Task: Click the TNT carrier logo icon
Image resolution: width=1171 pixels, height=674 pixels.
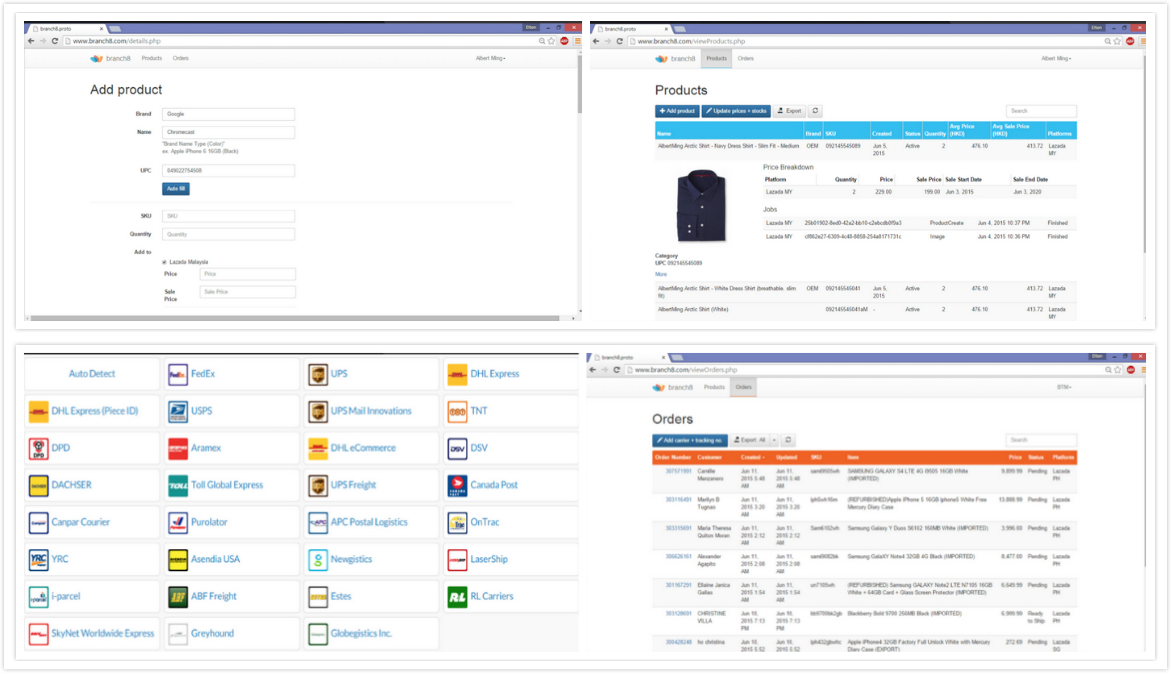Action: pyautogui.click(x=457, y=411)
